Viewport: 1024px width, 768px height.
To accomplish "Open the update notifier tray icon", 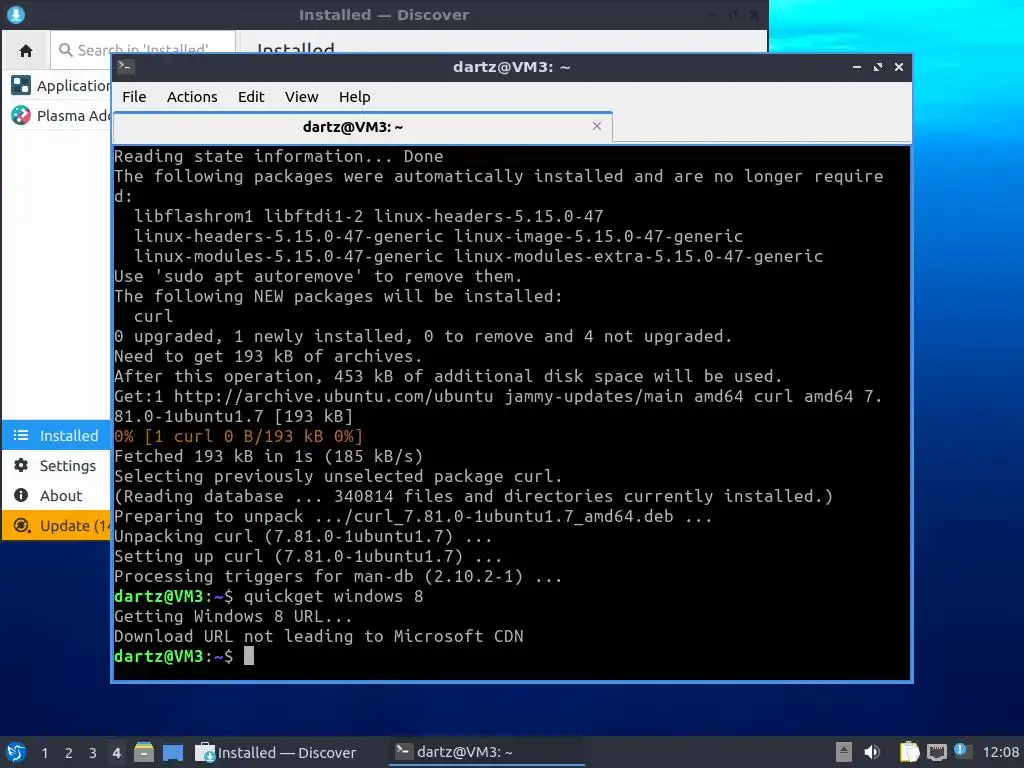I will click(x=961, y=751).
